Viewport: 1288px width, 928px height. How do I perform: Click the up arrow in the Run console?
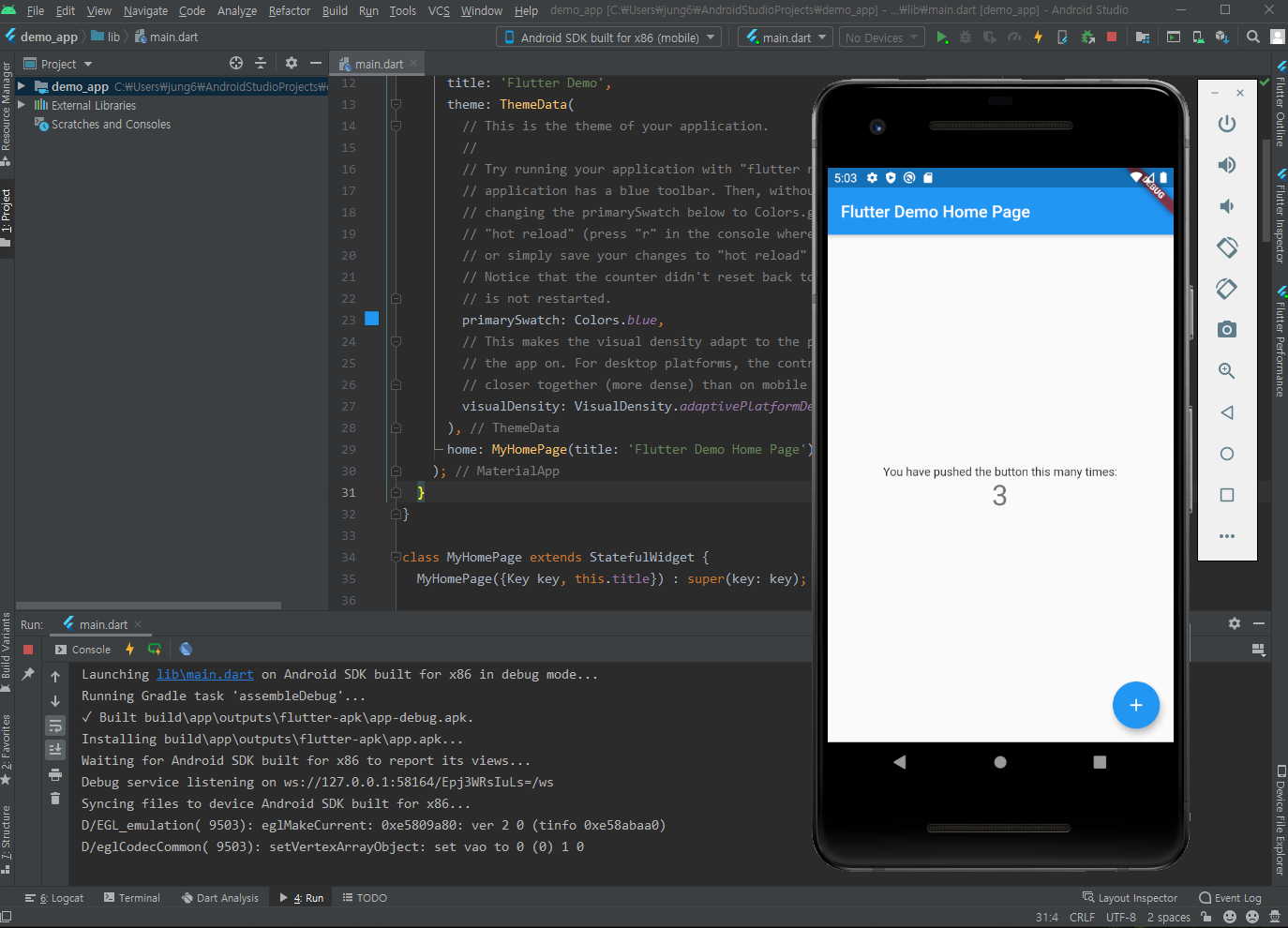click(x=55, y=677)
